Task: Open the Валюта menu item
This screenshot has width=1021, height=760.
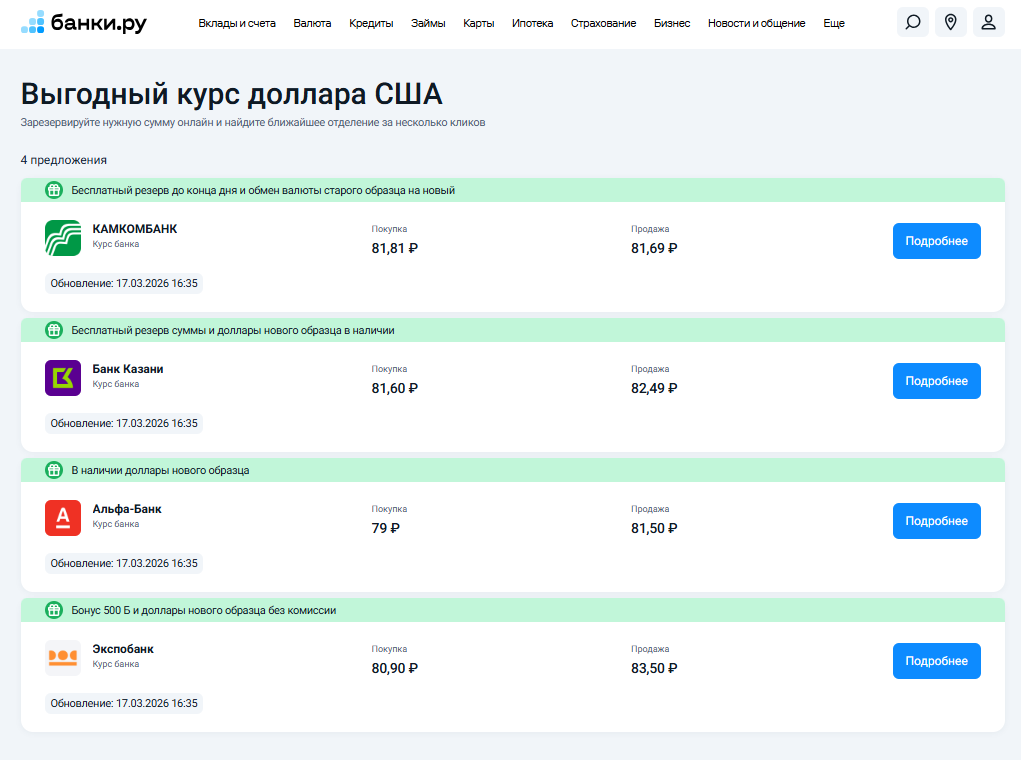Action: (312, 22)
